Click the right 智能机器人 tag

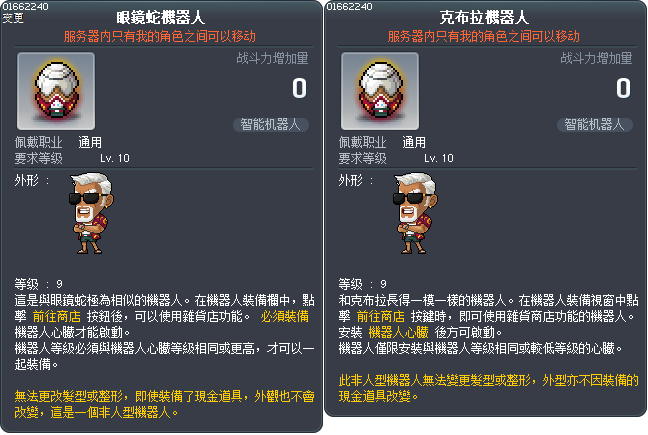595,125
